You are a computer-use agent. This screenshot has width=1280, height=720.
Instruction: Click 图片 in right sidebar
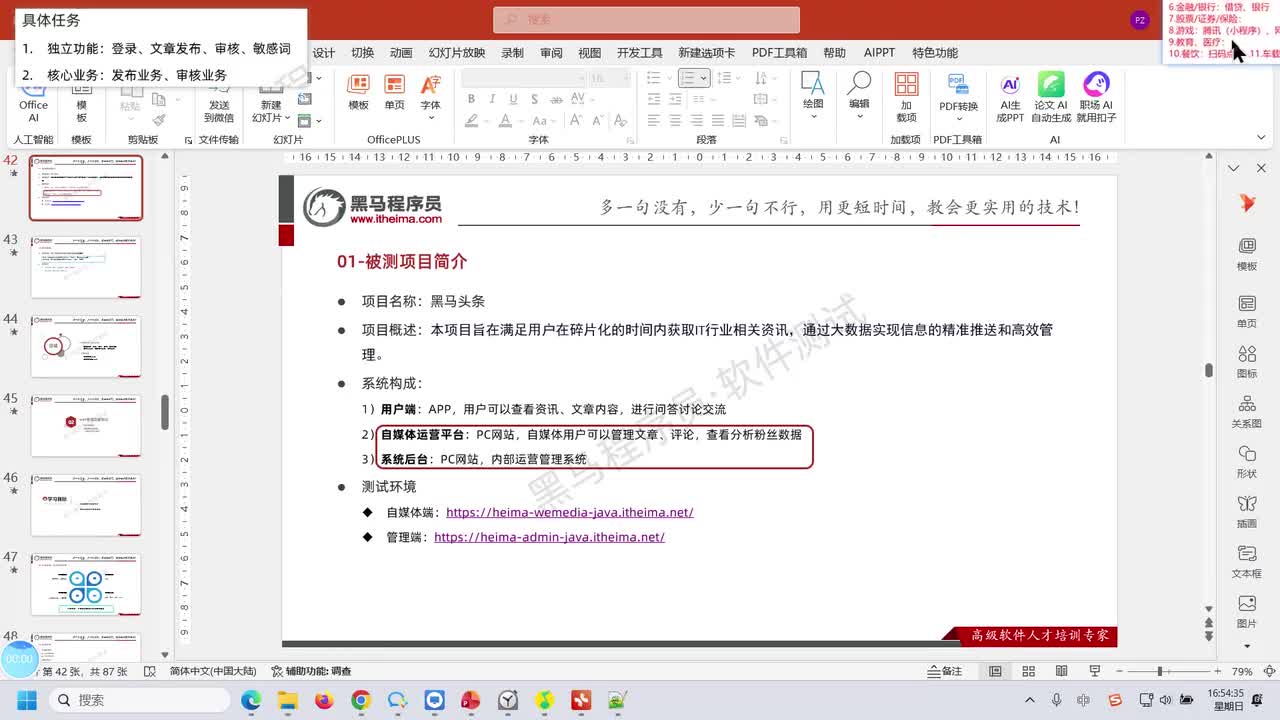pos(1247,612)
